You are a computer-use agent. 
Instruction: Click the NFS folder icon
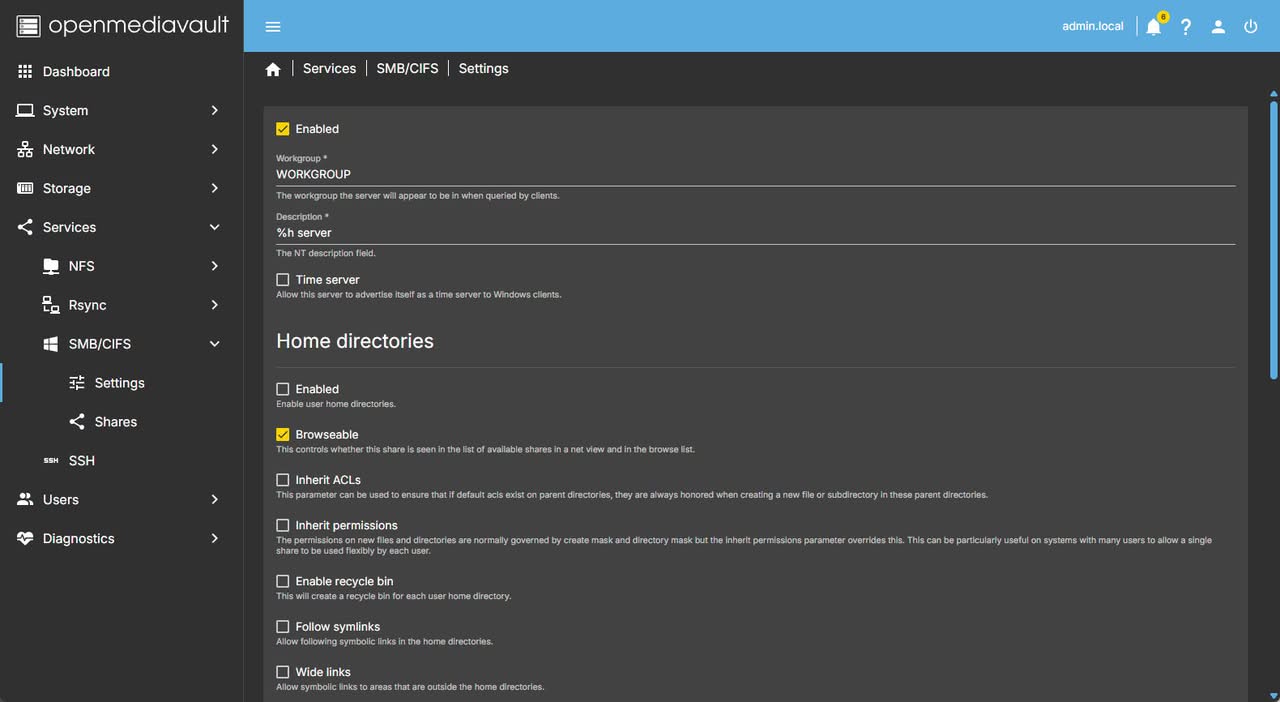51,266
